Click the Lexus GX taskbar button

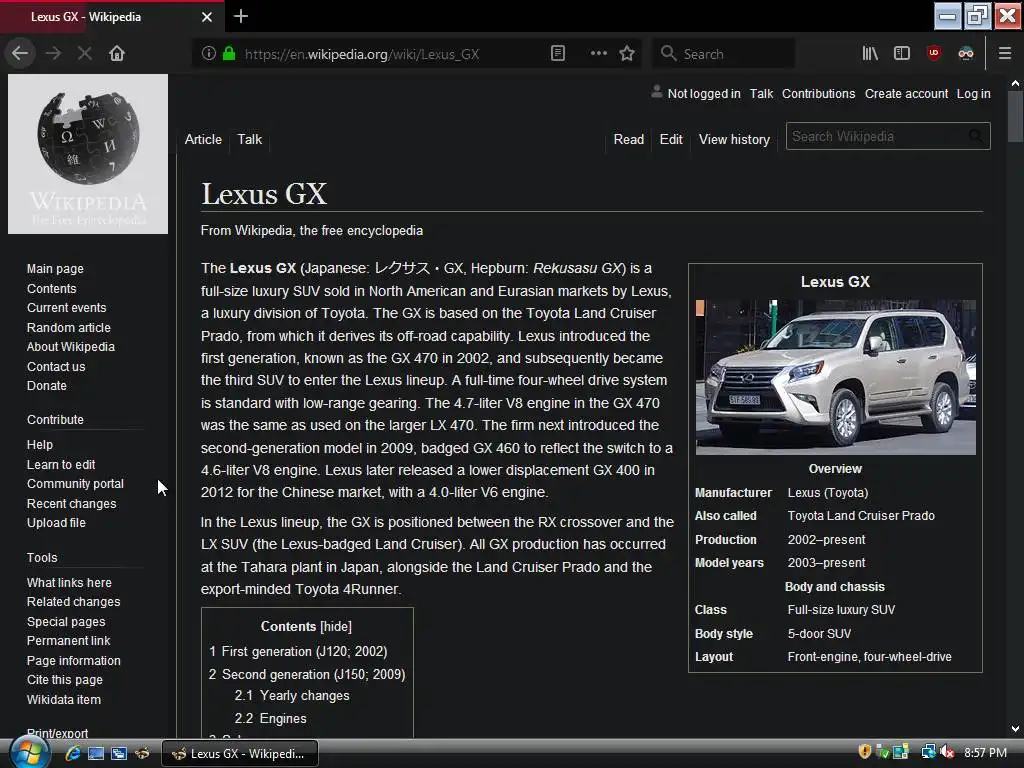point(240,753)
